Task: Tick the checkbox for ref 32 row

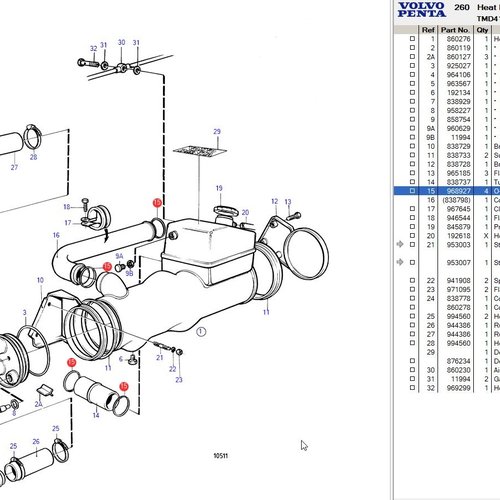Action: 412,388
